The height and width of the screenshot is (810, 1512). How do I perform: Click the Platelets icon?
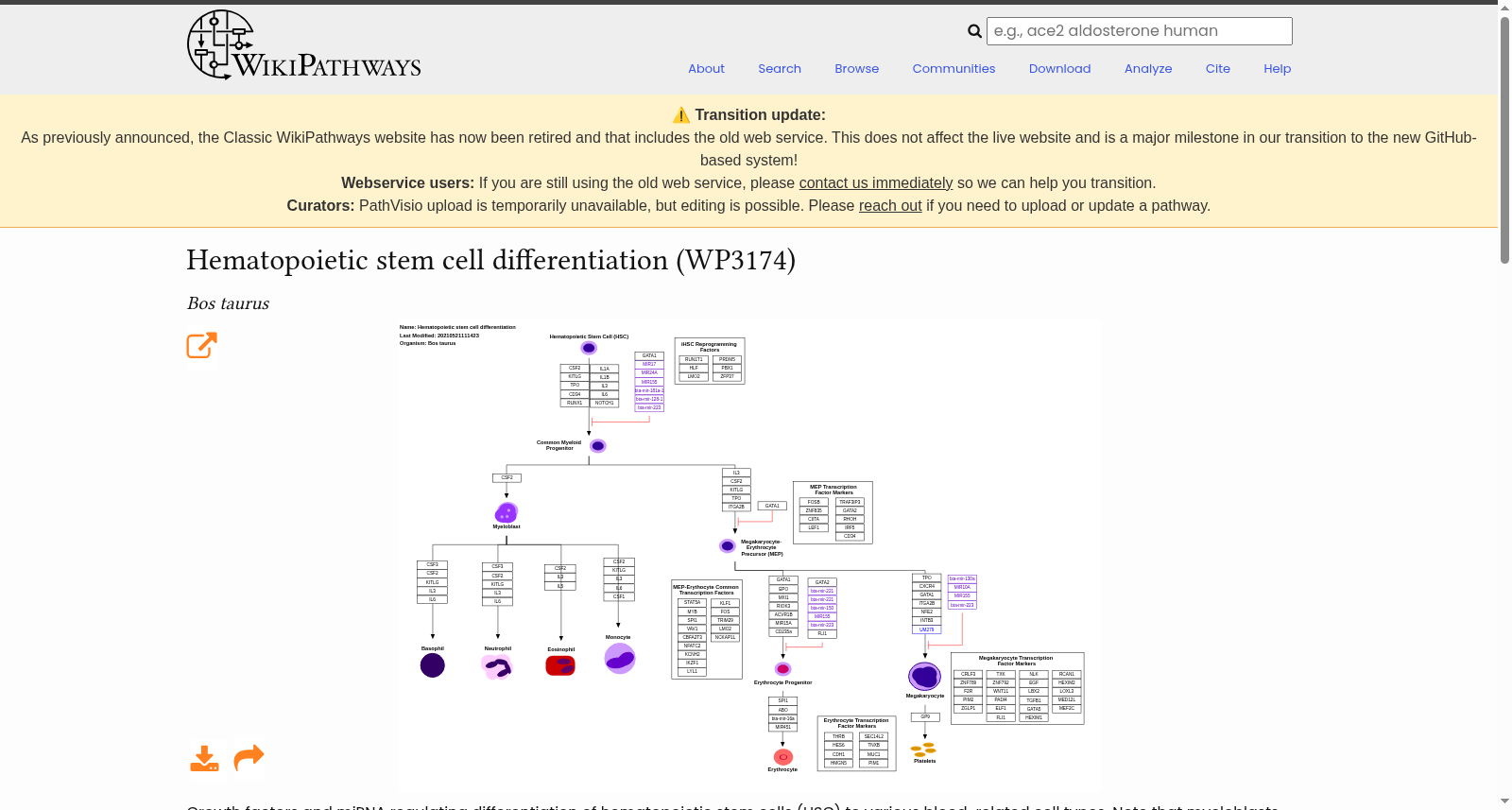click(x=923, y=750)
